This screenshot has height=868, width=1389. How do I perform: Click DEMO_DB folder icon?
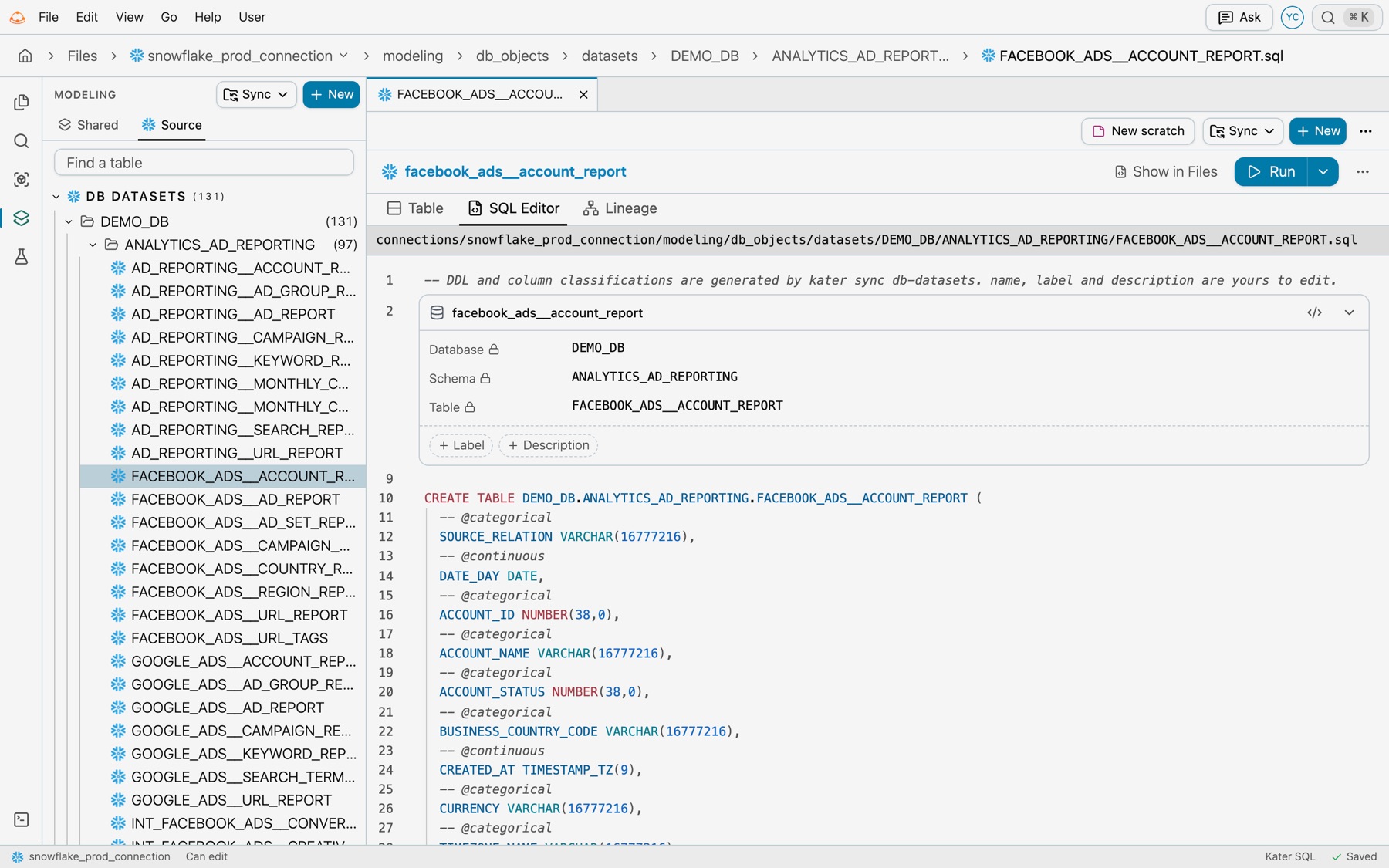point(87,221)
